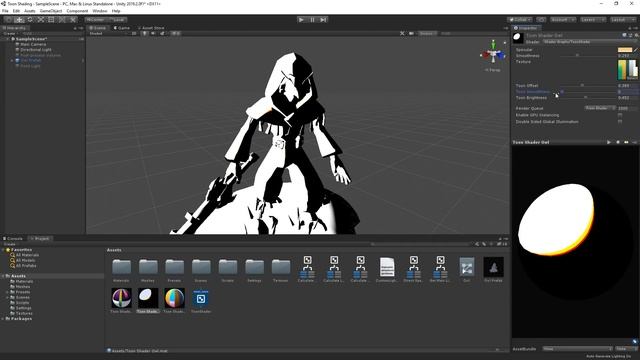This screenshot has width=640, height=360.
Task: Open the Assets menu
Action: 30,11
